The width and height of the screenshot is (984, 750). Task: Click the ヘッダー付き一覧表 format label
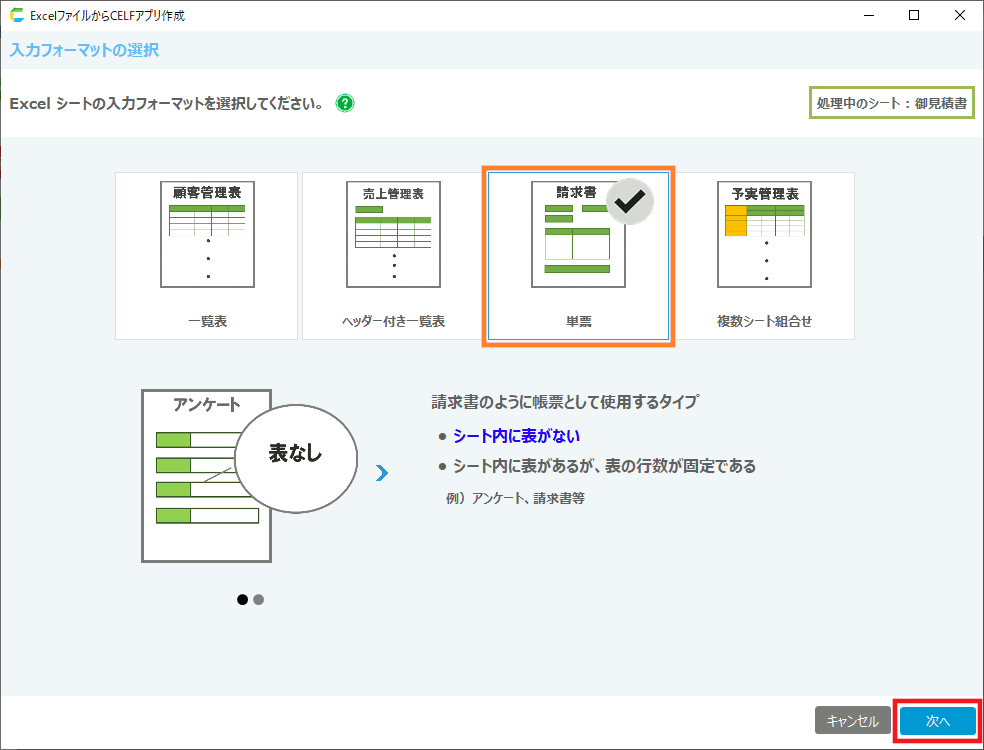[393, 321]
